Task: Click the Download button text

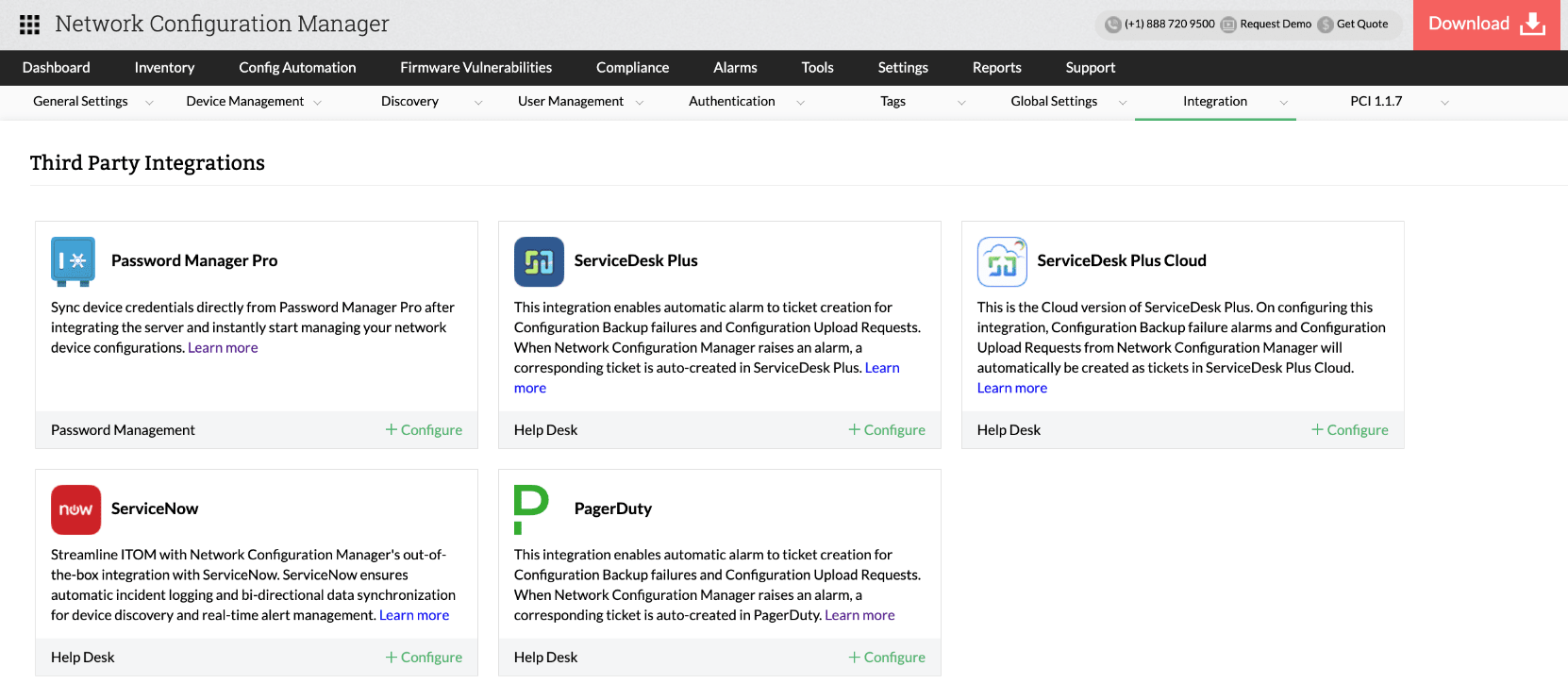Action: click(x=1469, y=24)
